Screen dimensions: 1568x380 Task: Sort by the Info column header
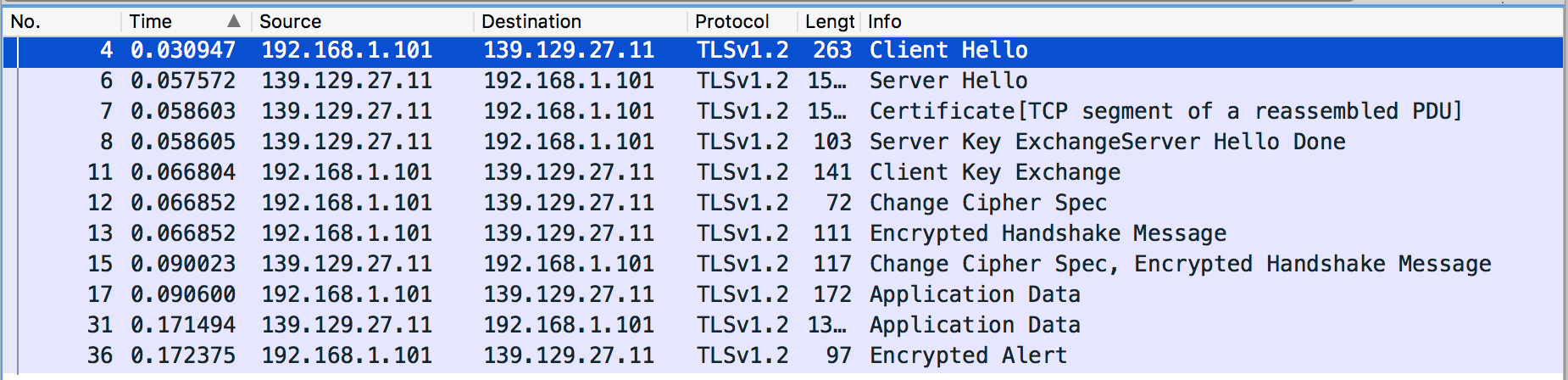[885, 21]
